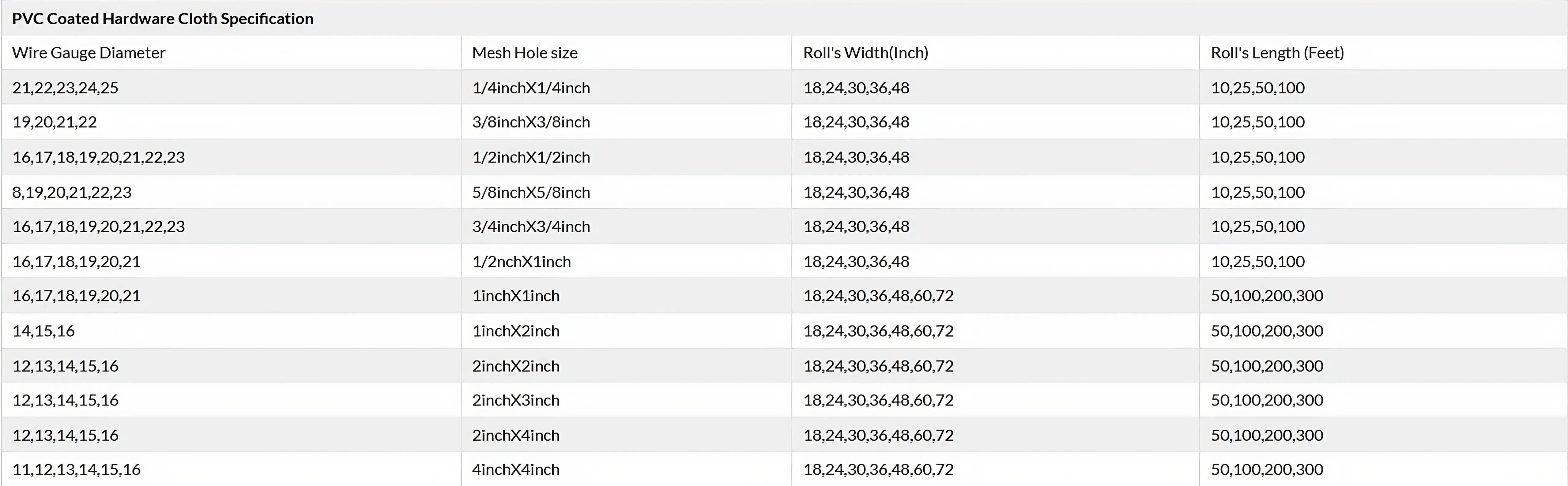Select the 21,22,23,24,25 wire gauge cell
Viewport: 1568px width, 486px height.
click(x=65, y=88)
